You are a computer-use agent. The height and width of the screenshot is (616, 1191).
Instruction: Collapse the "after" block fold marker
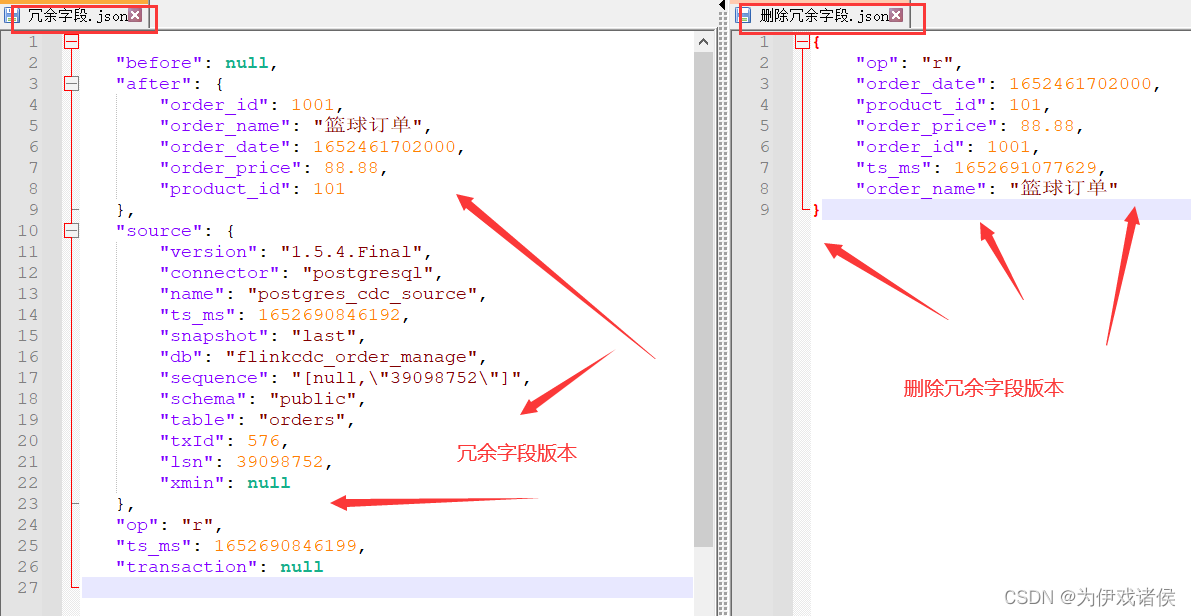[71, 84]
